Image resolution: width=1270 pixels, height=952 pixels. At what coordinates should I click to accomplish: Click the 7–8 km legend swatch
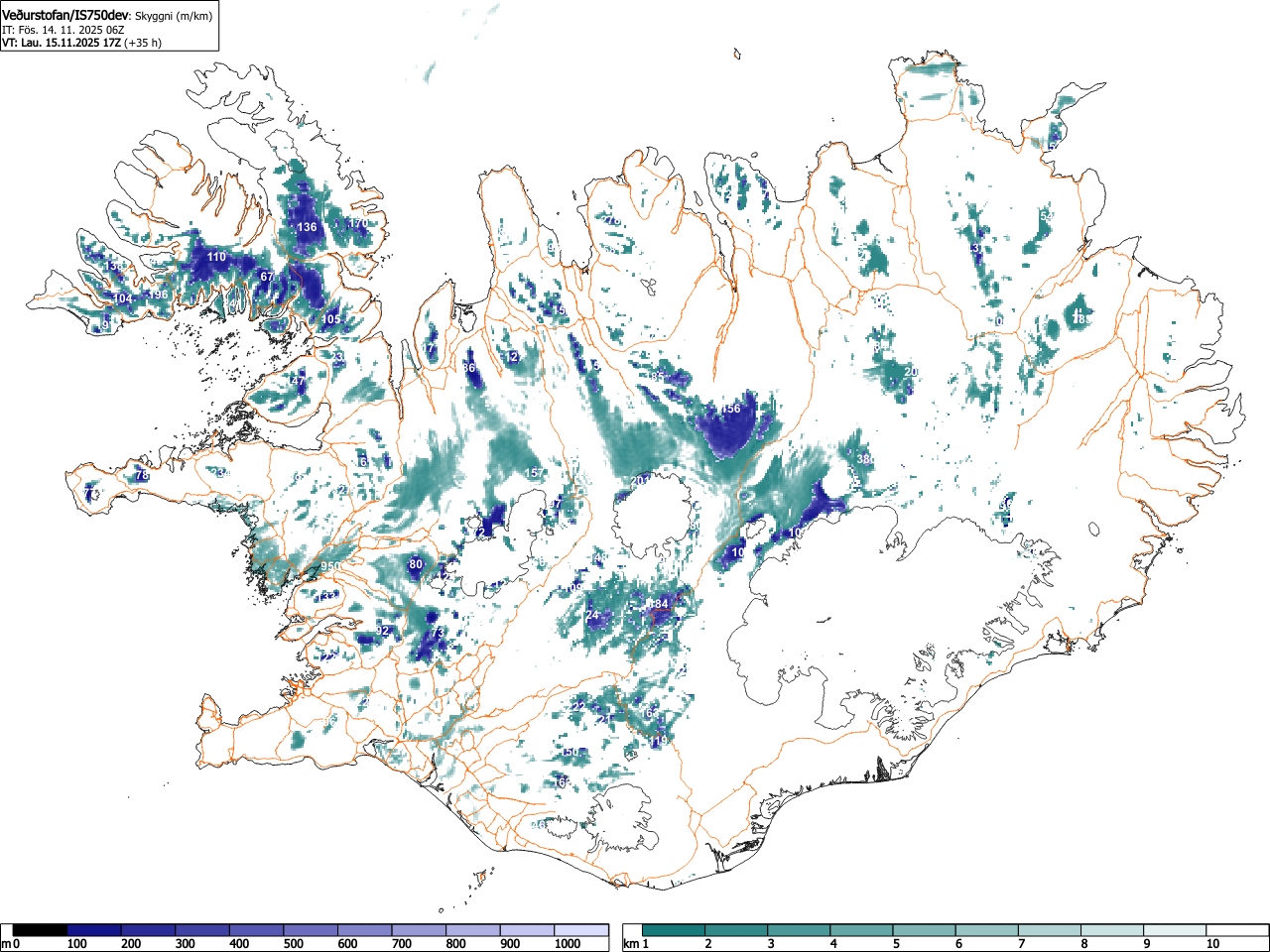click(1049, 930)
